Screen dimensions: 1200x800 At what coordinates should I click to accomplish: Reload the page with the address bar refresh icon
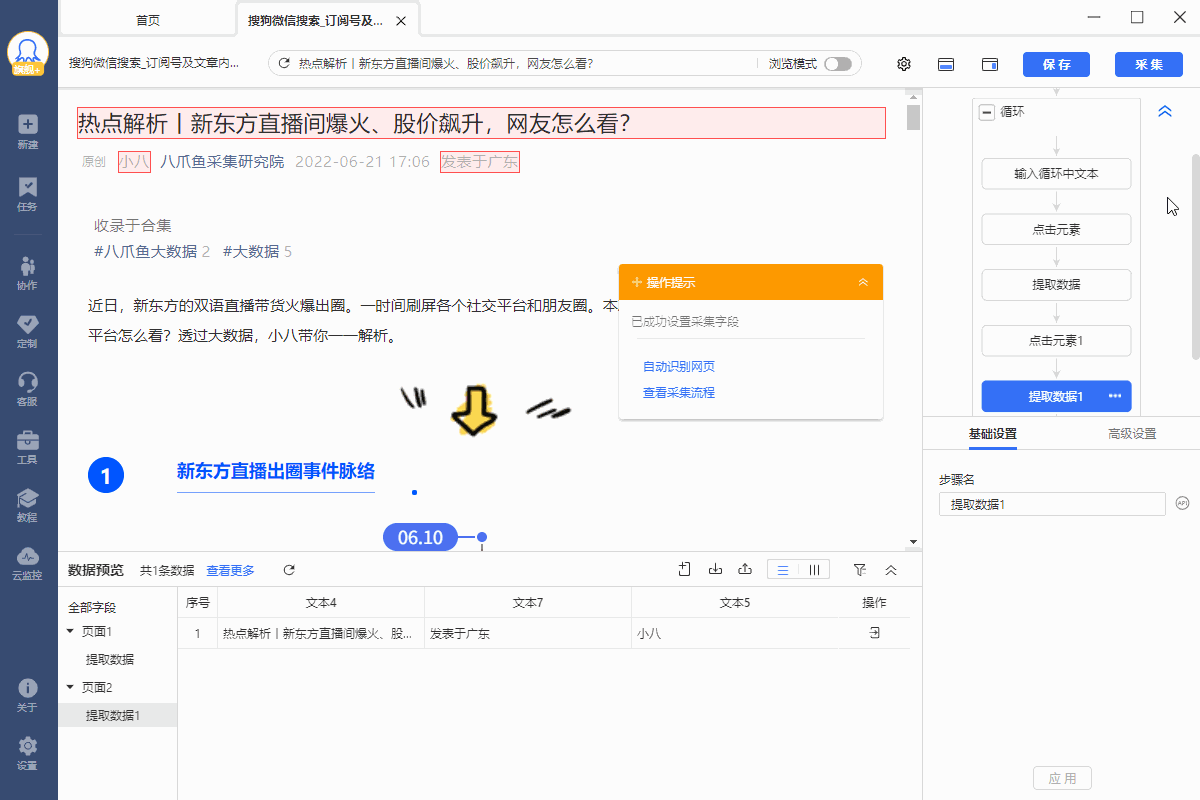point(284,64)
